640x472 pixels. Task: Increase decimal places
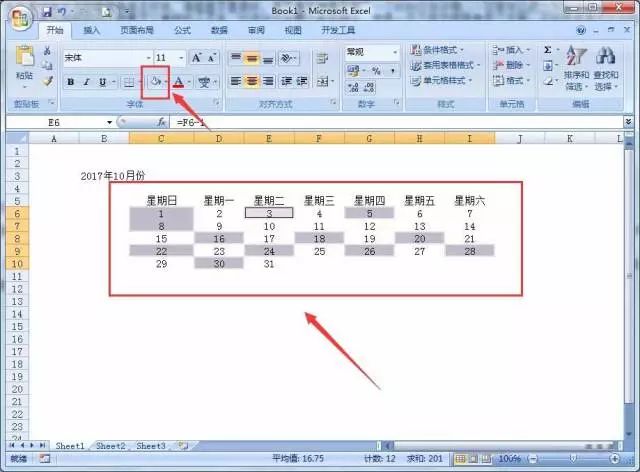pyautogui.click(x=353, y=87)
